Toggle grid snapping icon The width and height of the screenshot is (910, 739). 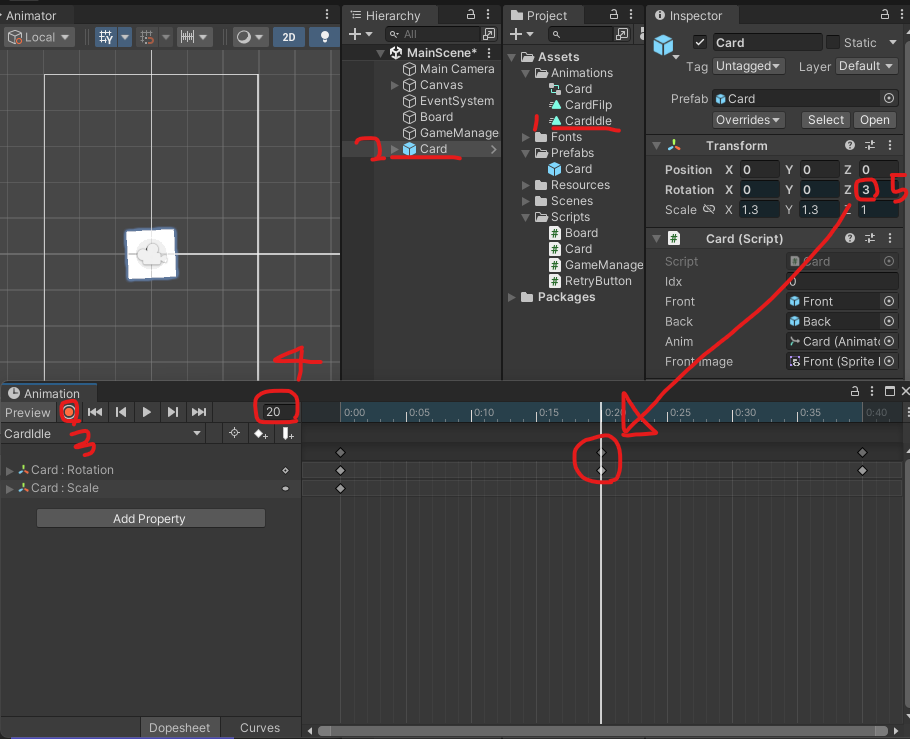(x=147, y=37)
